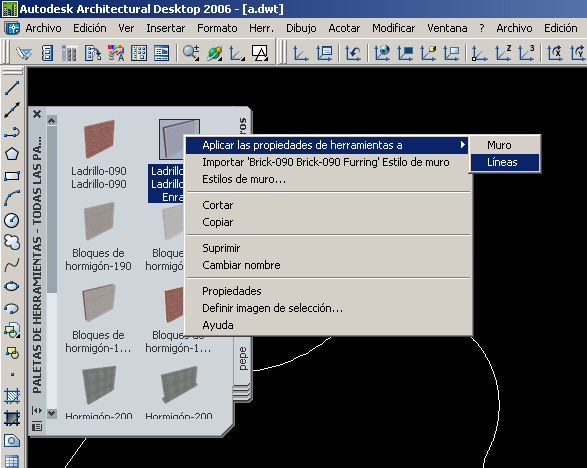
Task: Click the Face UCS icon
Action: pyautogui.click(x=428, y=53)
